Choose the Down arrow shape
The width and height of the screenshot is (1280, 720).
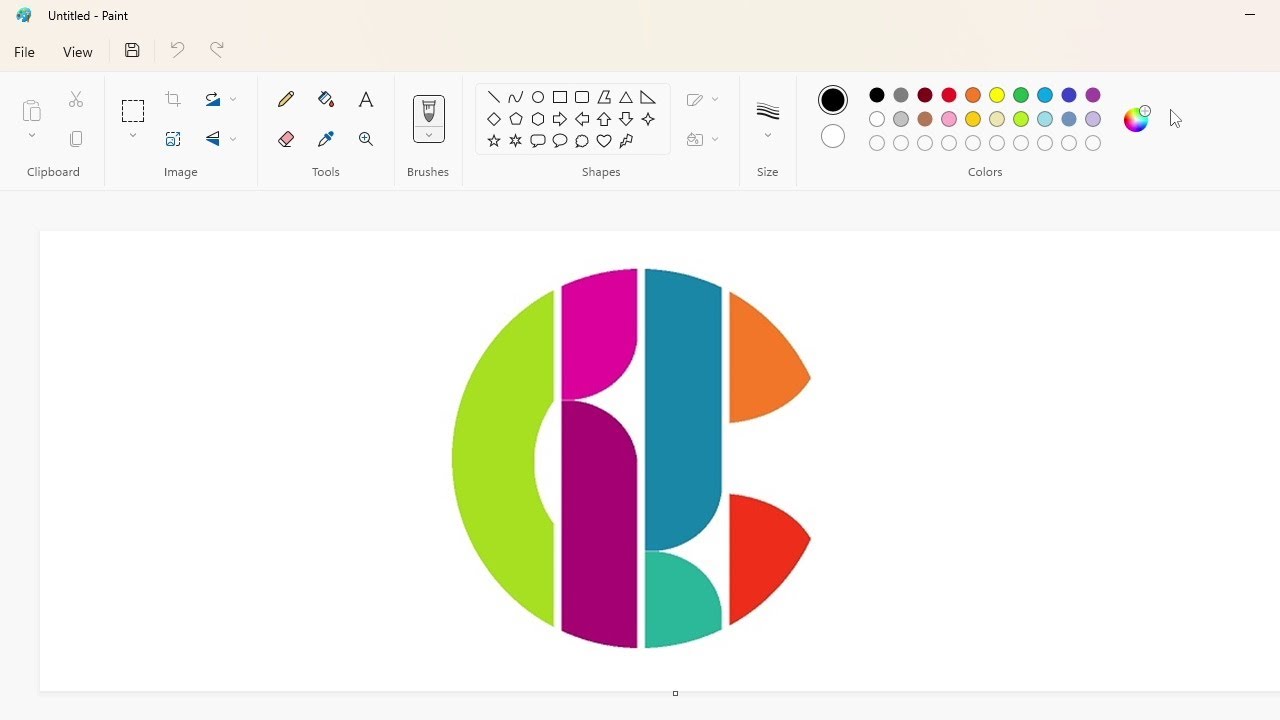[626, 119]
